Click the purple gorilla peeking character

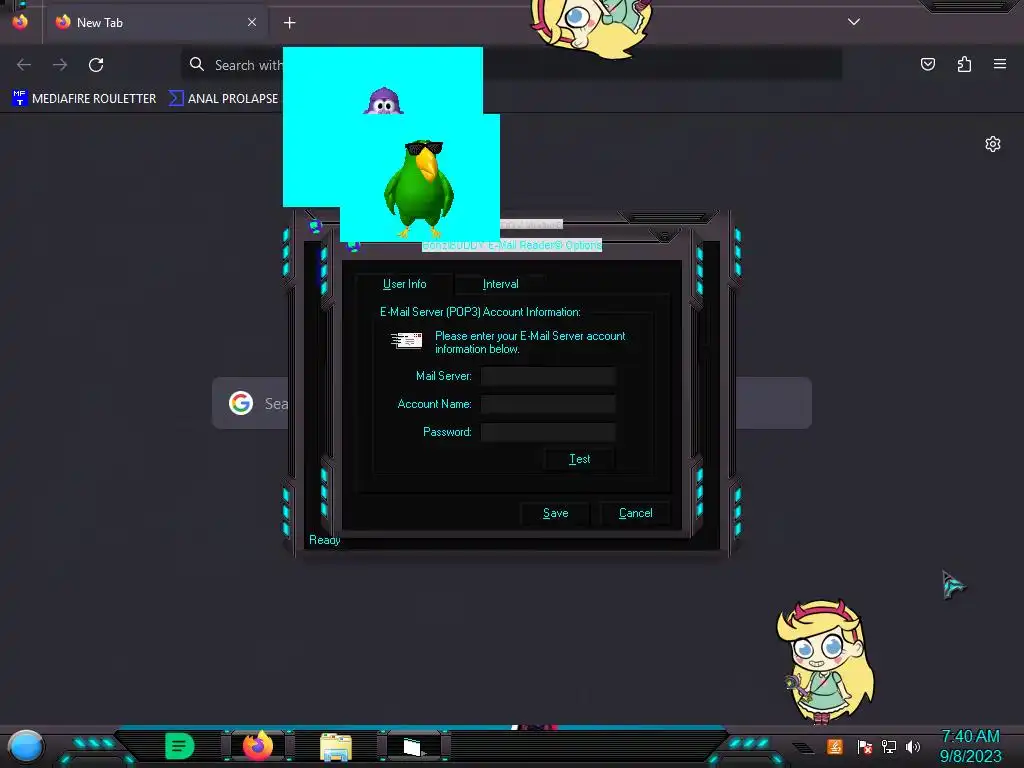(383, 101)
